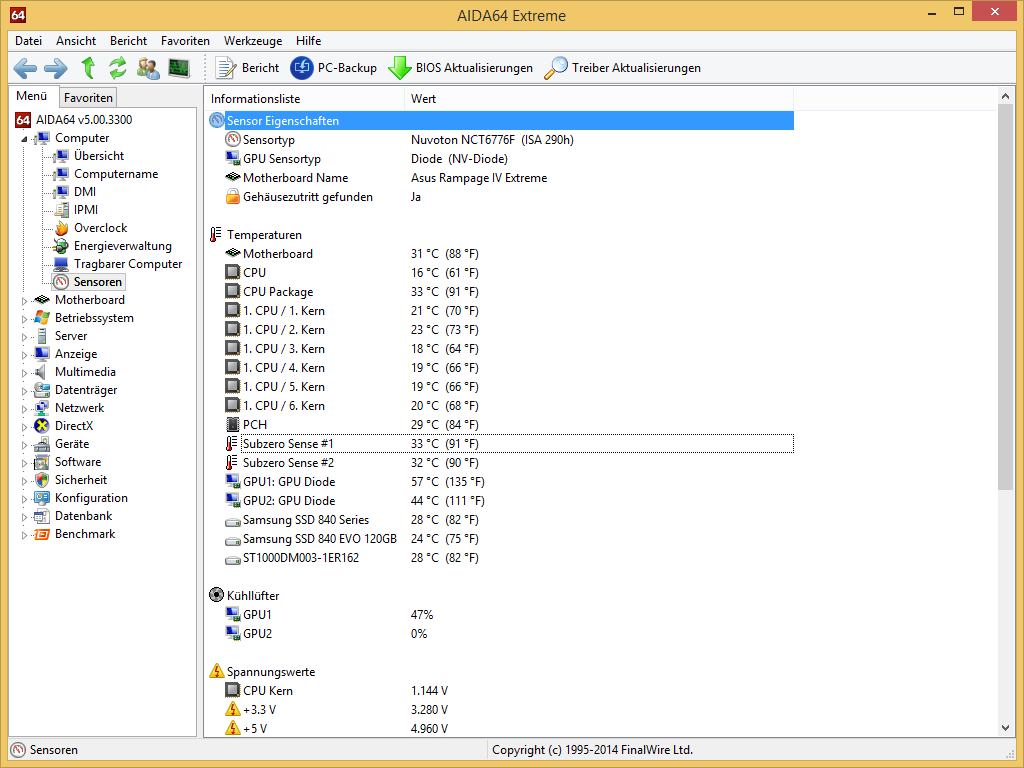
Task: Click the Overclock flame icon
Action: pyautogui.click(x=61, y=228)
